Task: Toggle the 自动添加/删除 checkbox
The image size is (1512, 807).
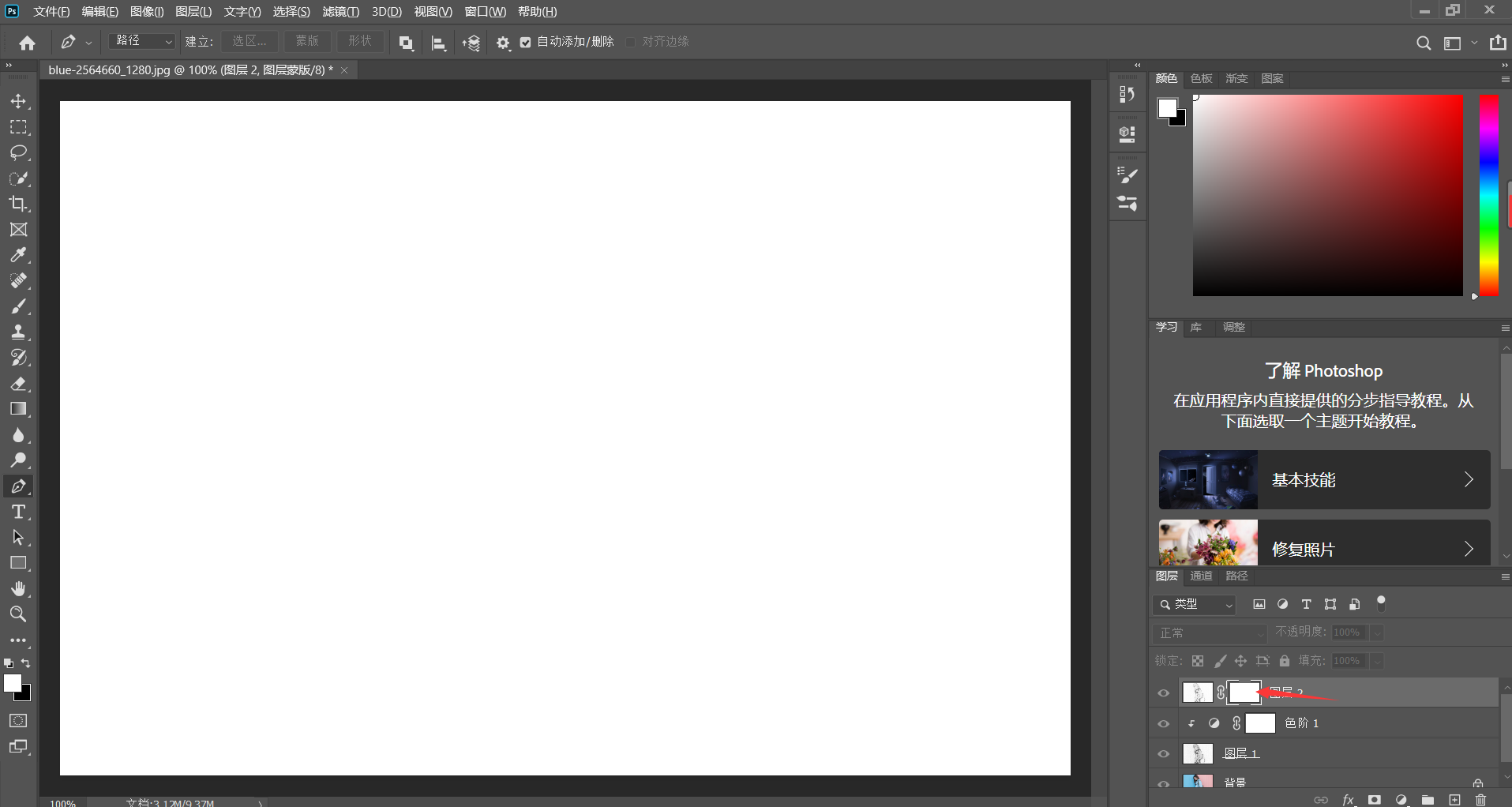Action: 526,42
